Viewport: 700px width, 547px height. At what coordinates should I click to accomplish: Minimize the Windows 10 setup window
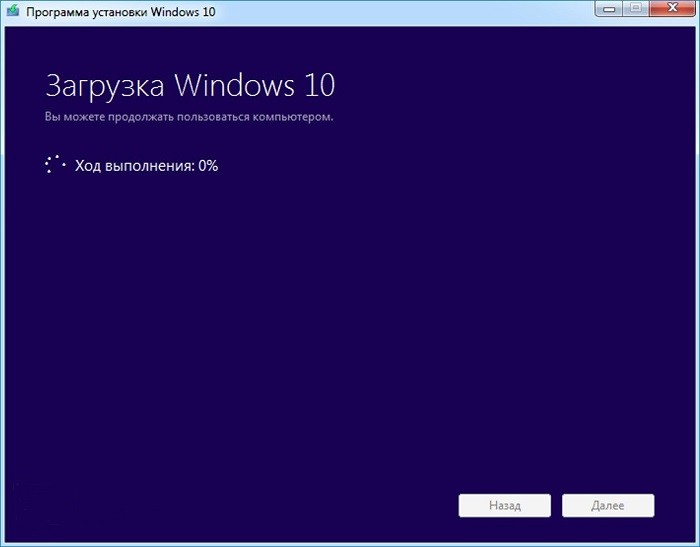point(609,8)
